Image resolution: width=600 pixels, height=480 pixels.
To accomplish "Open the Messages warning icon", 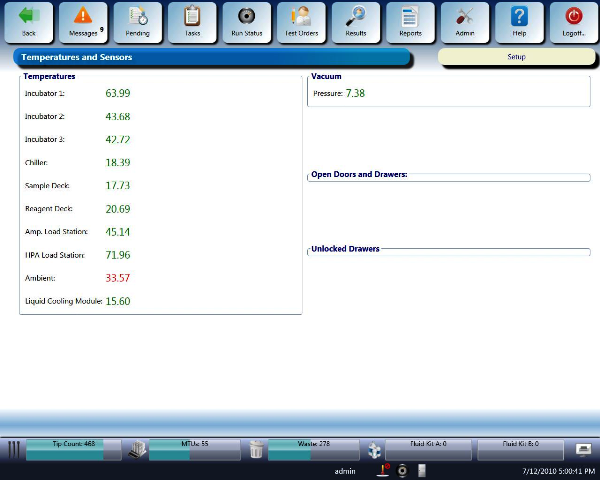I will click(83, 22).
